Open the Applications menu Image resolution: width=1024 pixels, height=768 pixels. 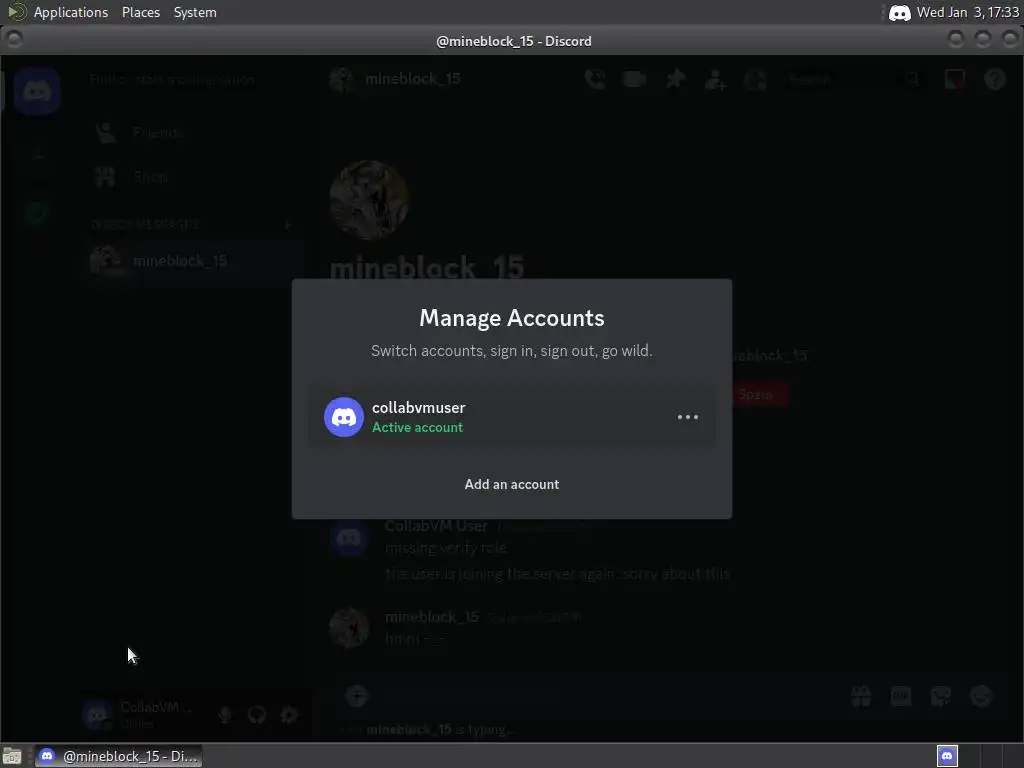point(71,12)
